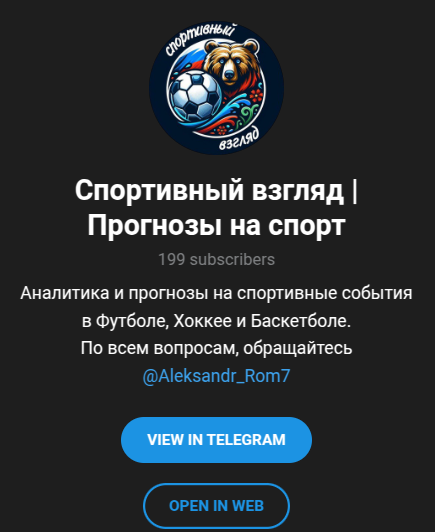
Task: Click the word 'Баскетболе' in the description
Action: coord(301,321)
